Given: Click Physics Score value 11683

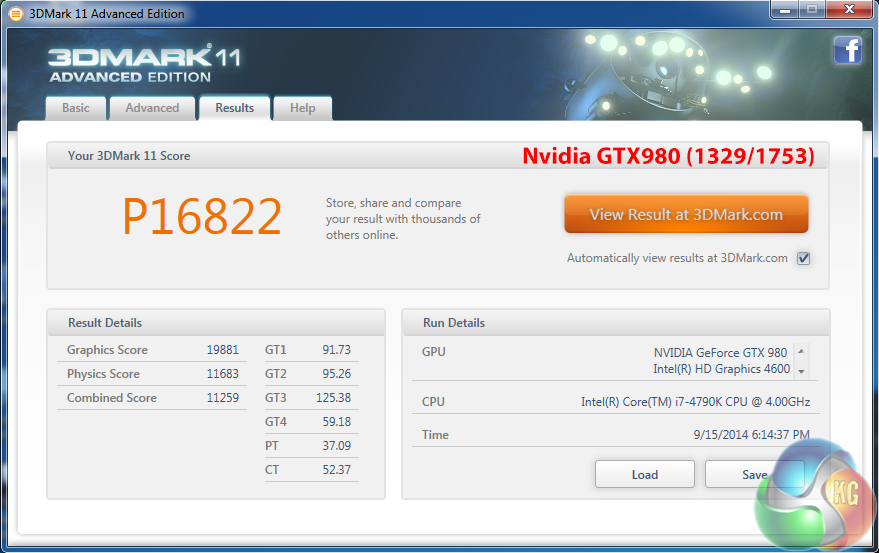Looking at the screenshot, I should [223, 374].
